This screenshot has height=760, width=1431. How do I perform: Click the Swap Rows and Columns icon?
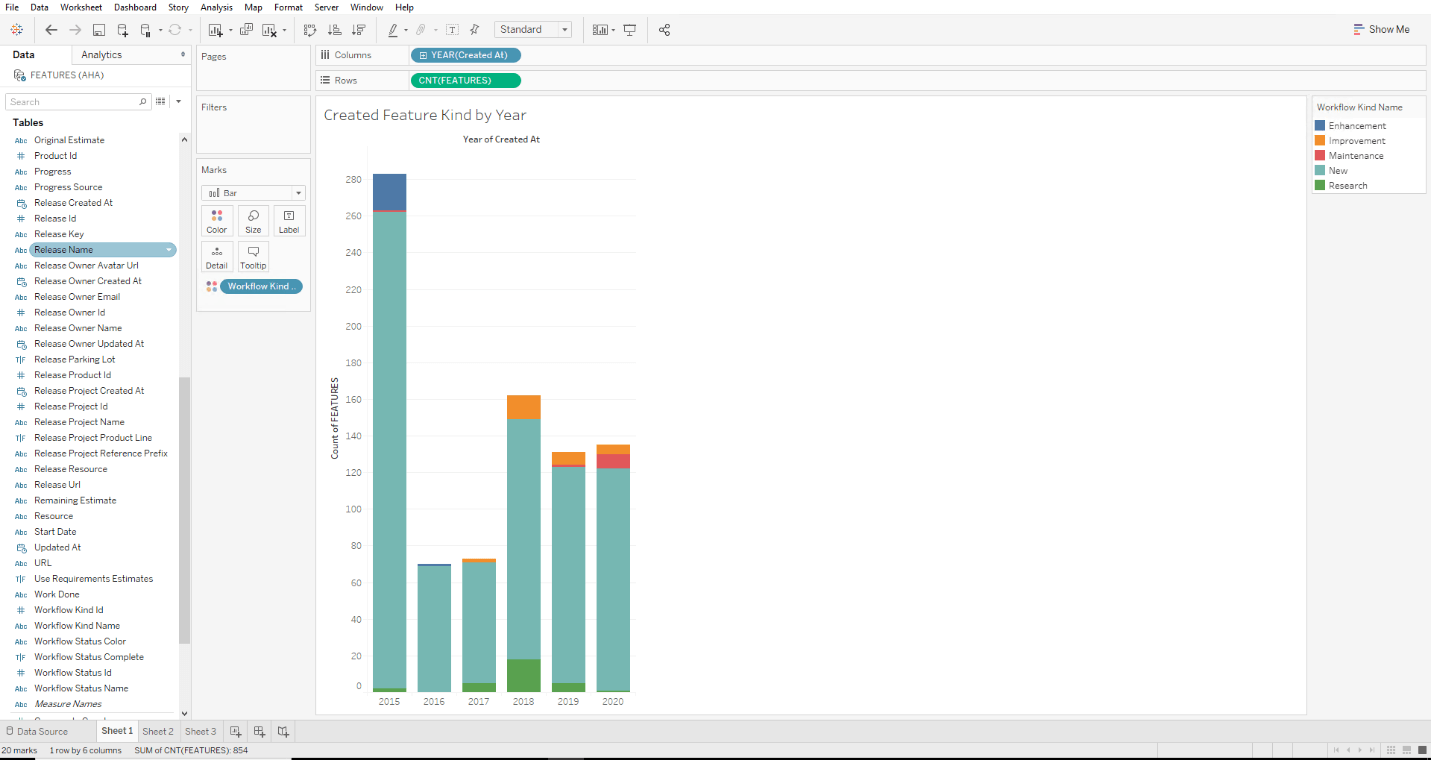click(x=310, y=30)
